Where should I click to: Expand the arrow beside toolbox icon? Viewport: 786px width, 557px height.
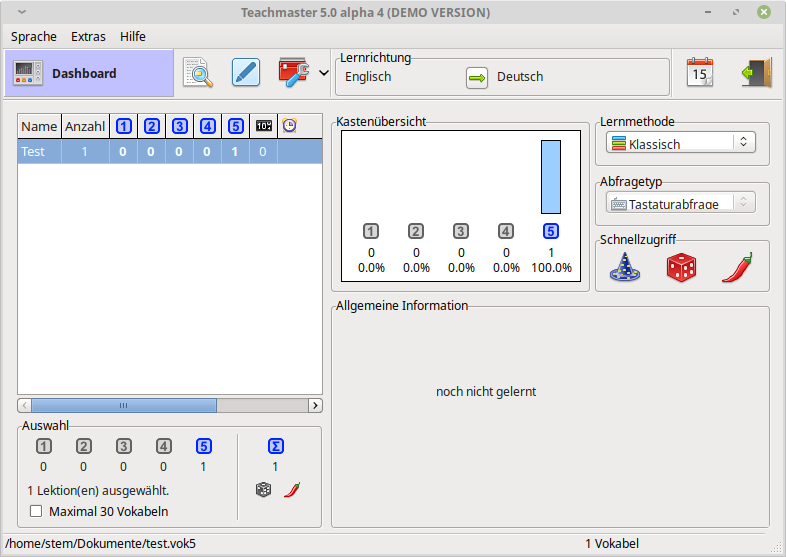click(323, 73)
